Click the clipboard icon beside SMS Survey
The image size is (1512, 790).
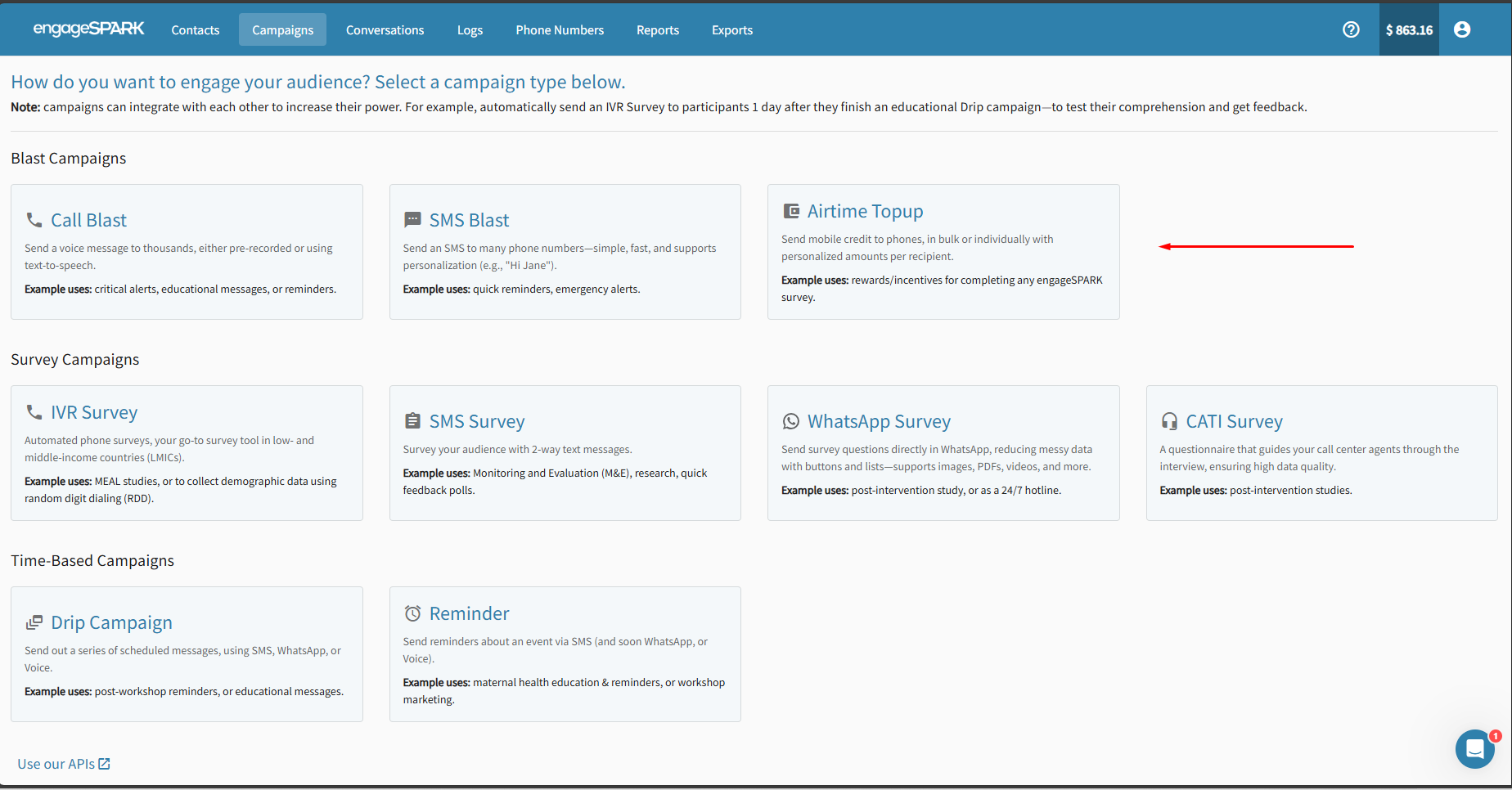[412, 421]
